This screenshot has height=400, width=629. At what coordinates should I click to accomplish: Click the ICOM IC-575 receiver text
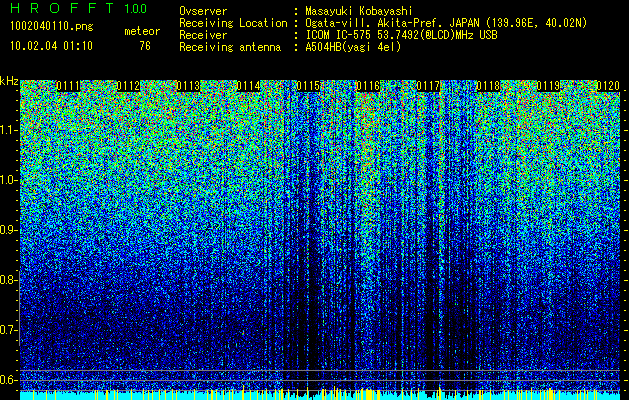tap(402, 35)
